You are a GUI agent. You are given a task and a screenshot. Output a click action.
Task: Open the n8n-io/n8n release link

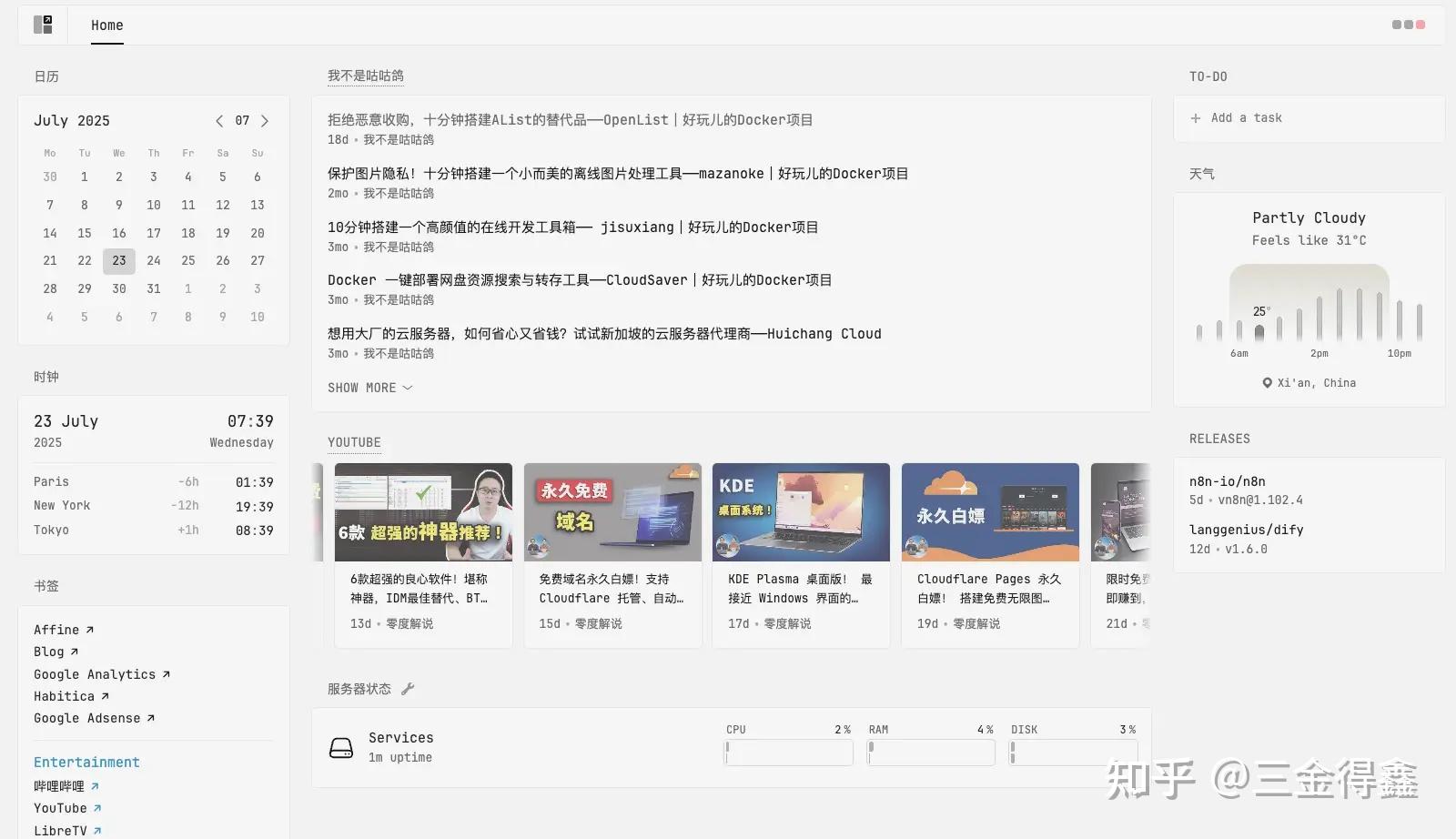[1227, 480]
